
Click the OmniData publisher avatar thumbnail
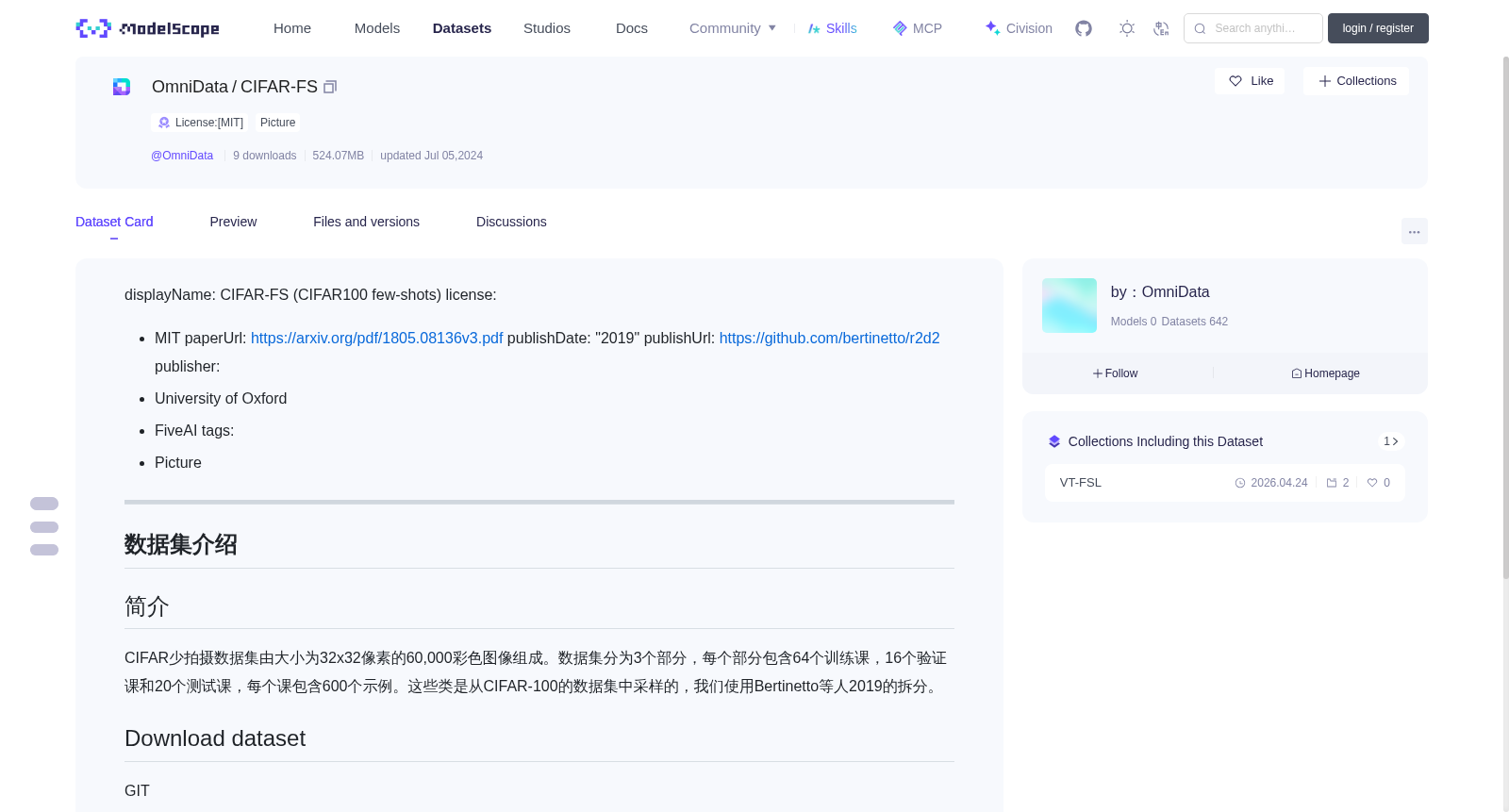point(1070,306)
